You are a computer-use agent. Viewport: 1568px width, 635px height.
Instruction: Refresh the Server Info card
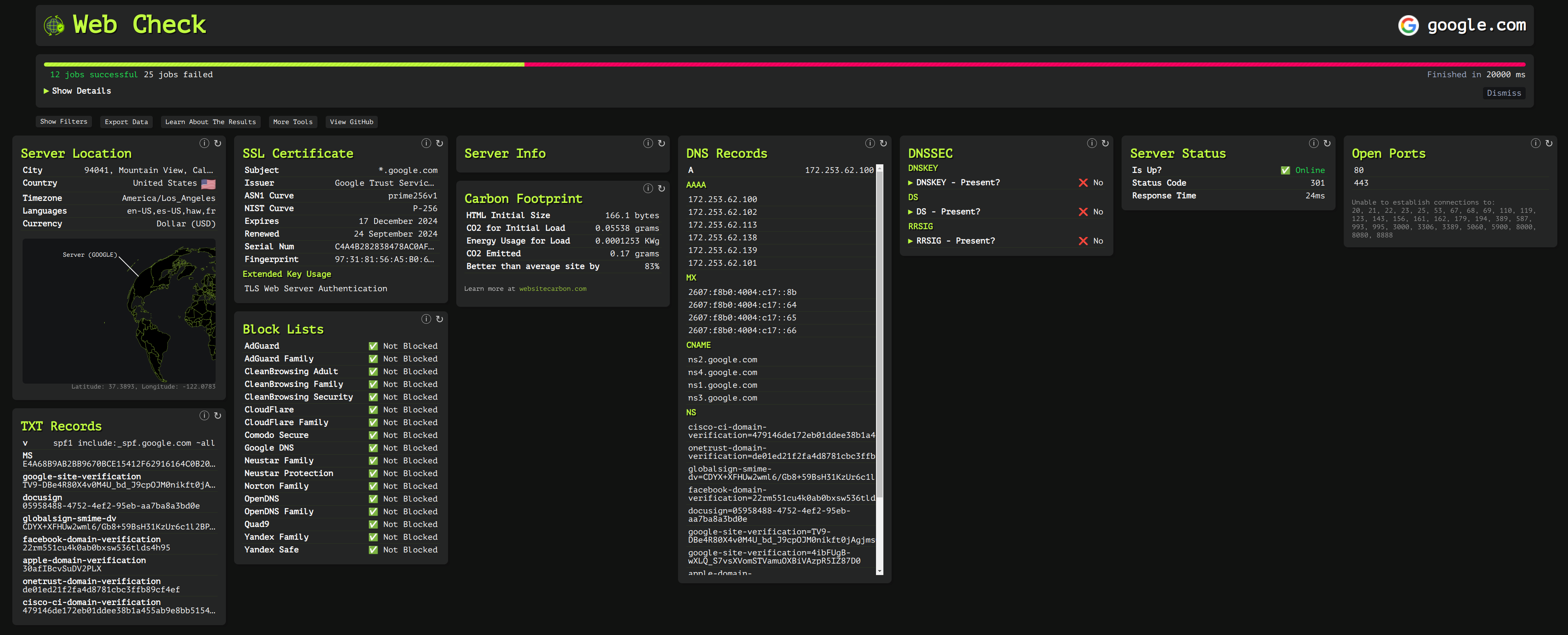coord(661,143)
